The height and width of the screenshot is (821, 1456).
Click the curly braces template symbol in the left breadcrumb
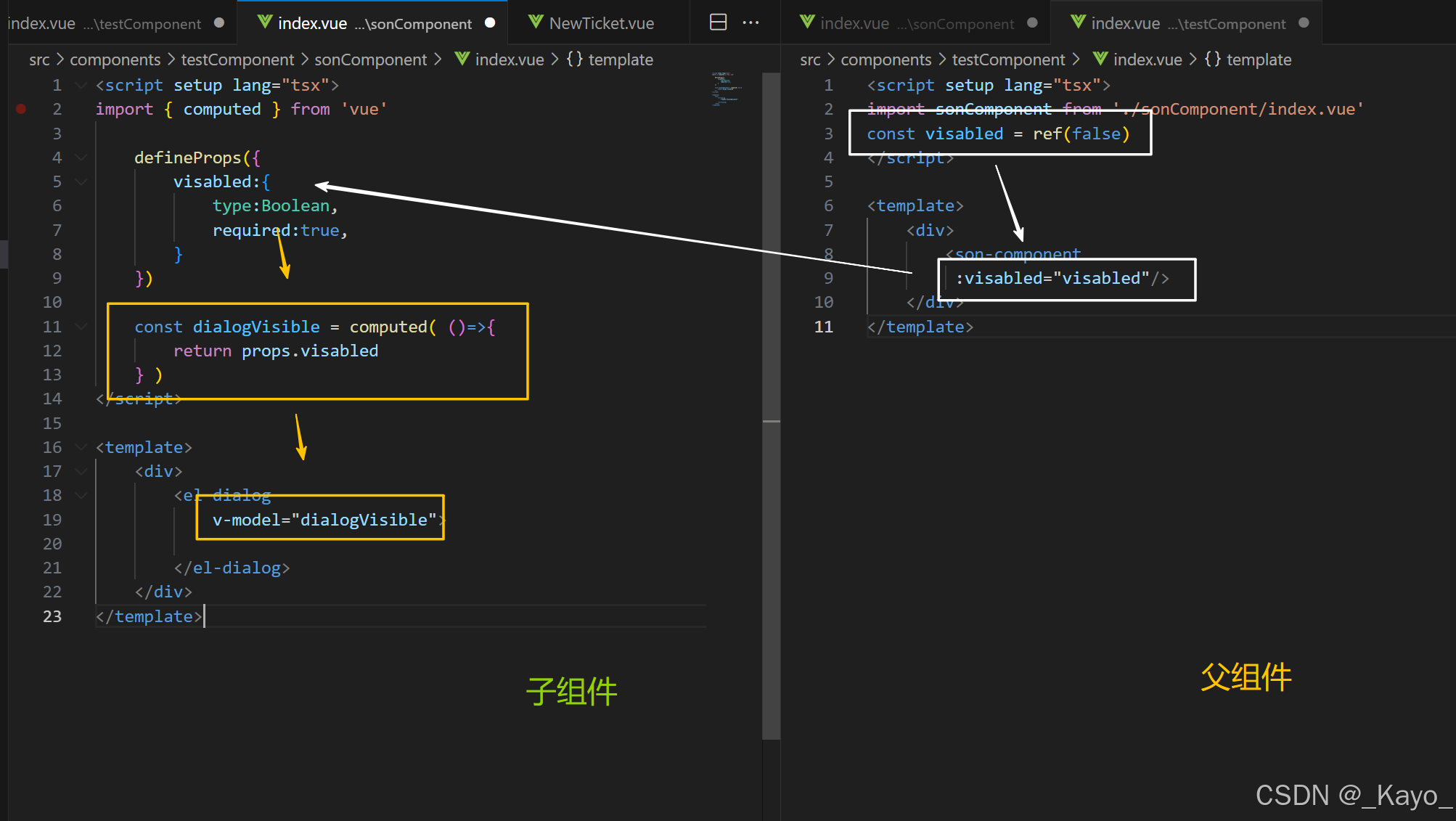pos(574,59)
